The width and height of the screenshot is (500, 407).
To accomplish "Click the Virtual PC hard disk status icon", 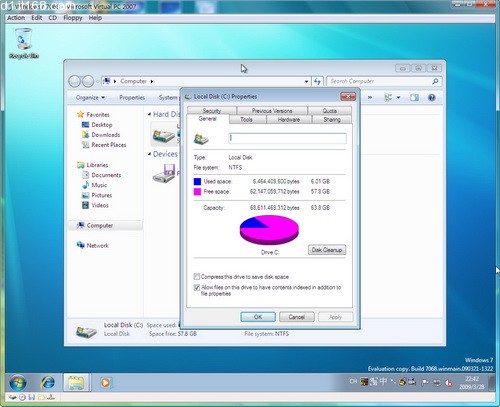I will click(x=13, y=397).
